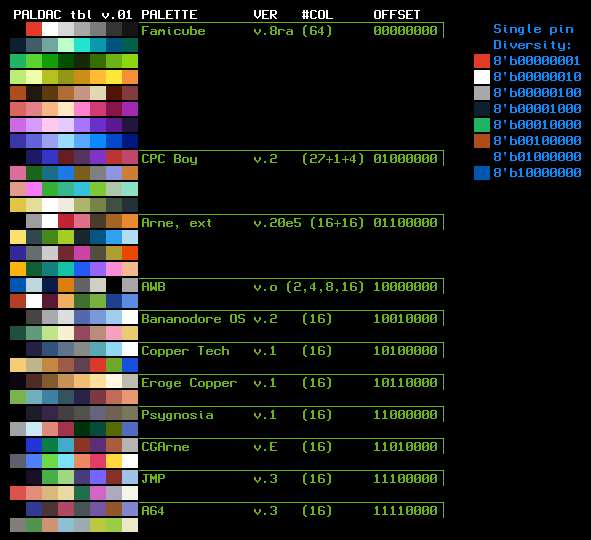Select version 'v.20e5' of Arne, ext

click(278, 223)
